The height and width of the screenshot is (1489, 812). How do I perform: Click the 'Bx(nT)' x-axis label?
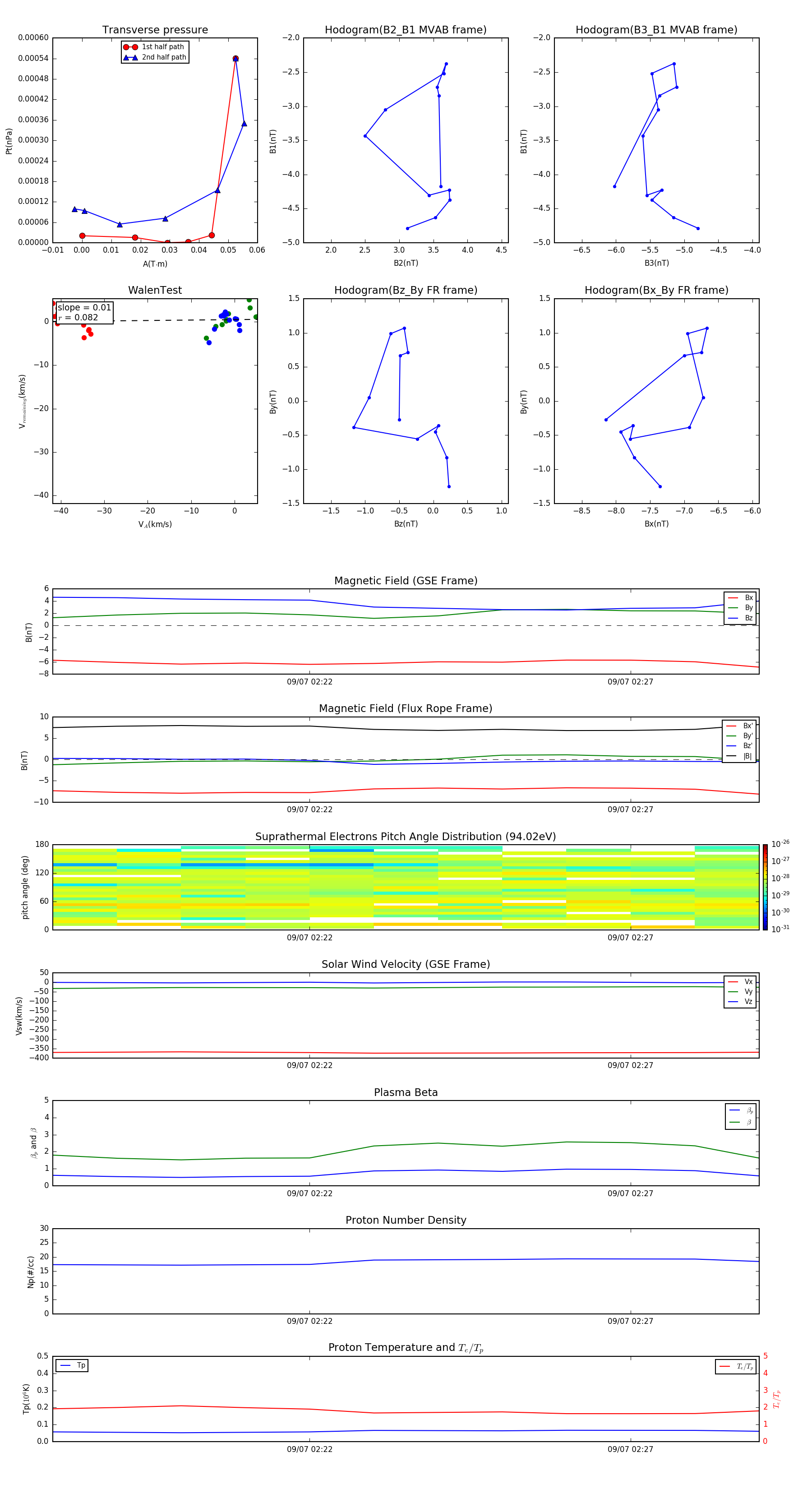pyautogui.click(x=656, y=524)
